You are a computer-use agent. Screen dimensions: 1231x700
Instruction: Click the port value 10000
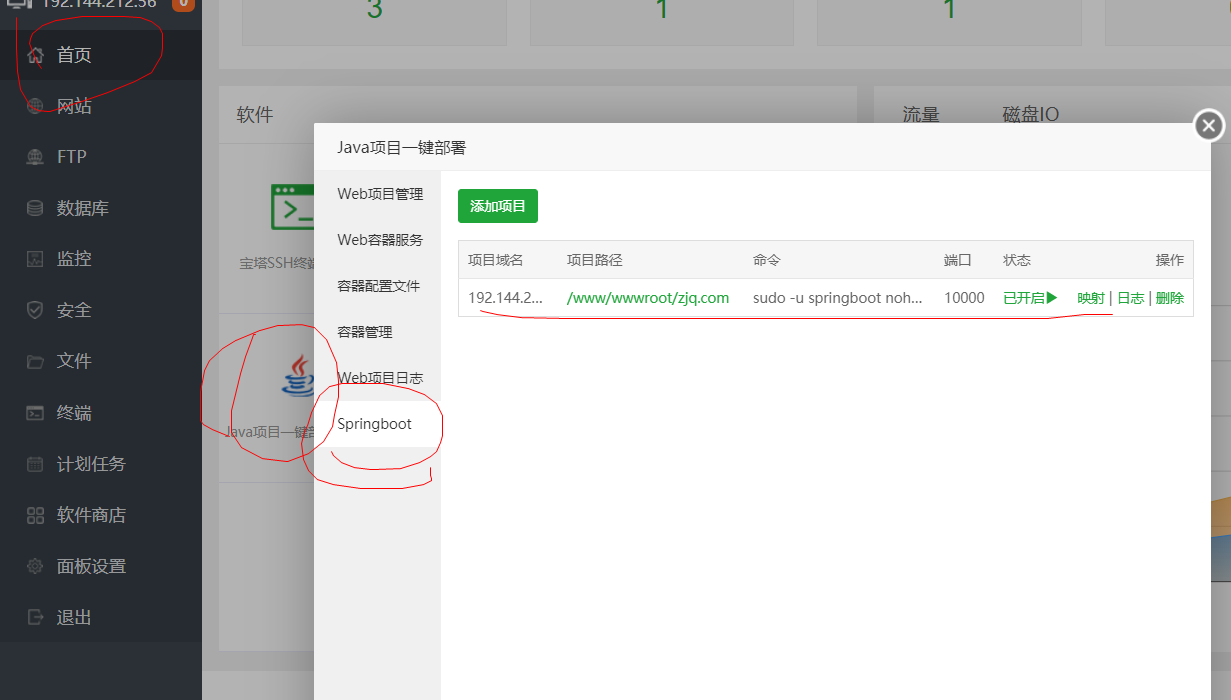pos(964,298)
